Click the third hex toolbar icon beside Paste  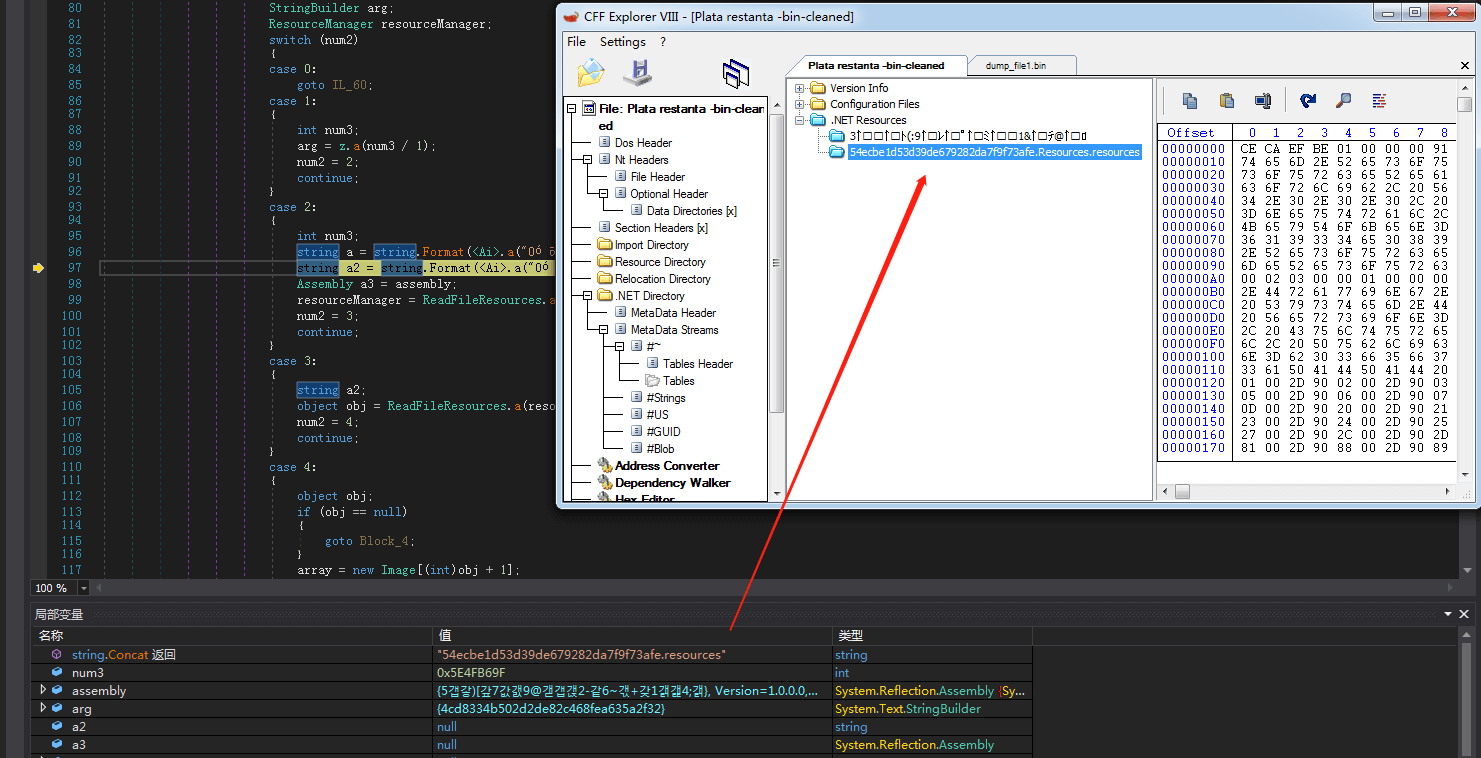1262,100
